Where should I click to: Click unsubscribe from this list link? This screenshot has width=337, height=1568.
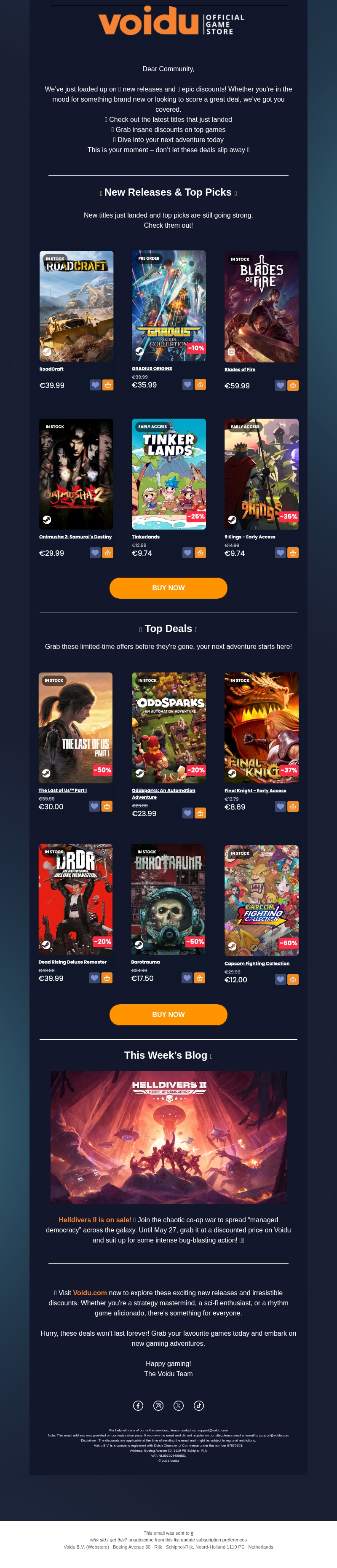coord(154,1557)
